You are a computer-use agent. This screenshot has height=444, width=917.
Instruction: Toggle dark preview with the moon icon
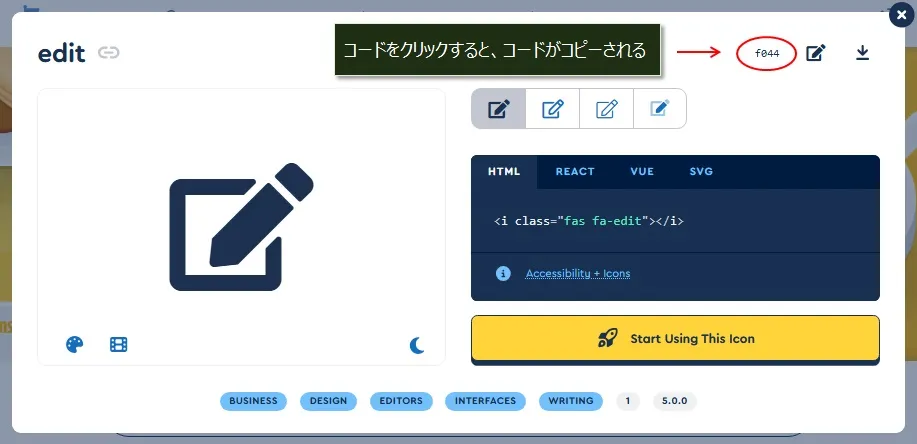(x=418, y=345)
